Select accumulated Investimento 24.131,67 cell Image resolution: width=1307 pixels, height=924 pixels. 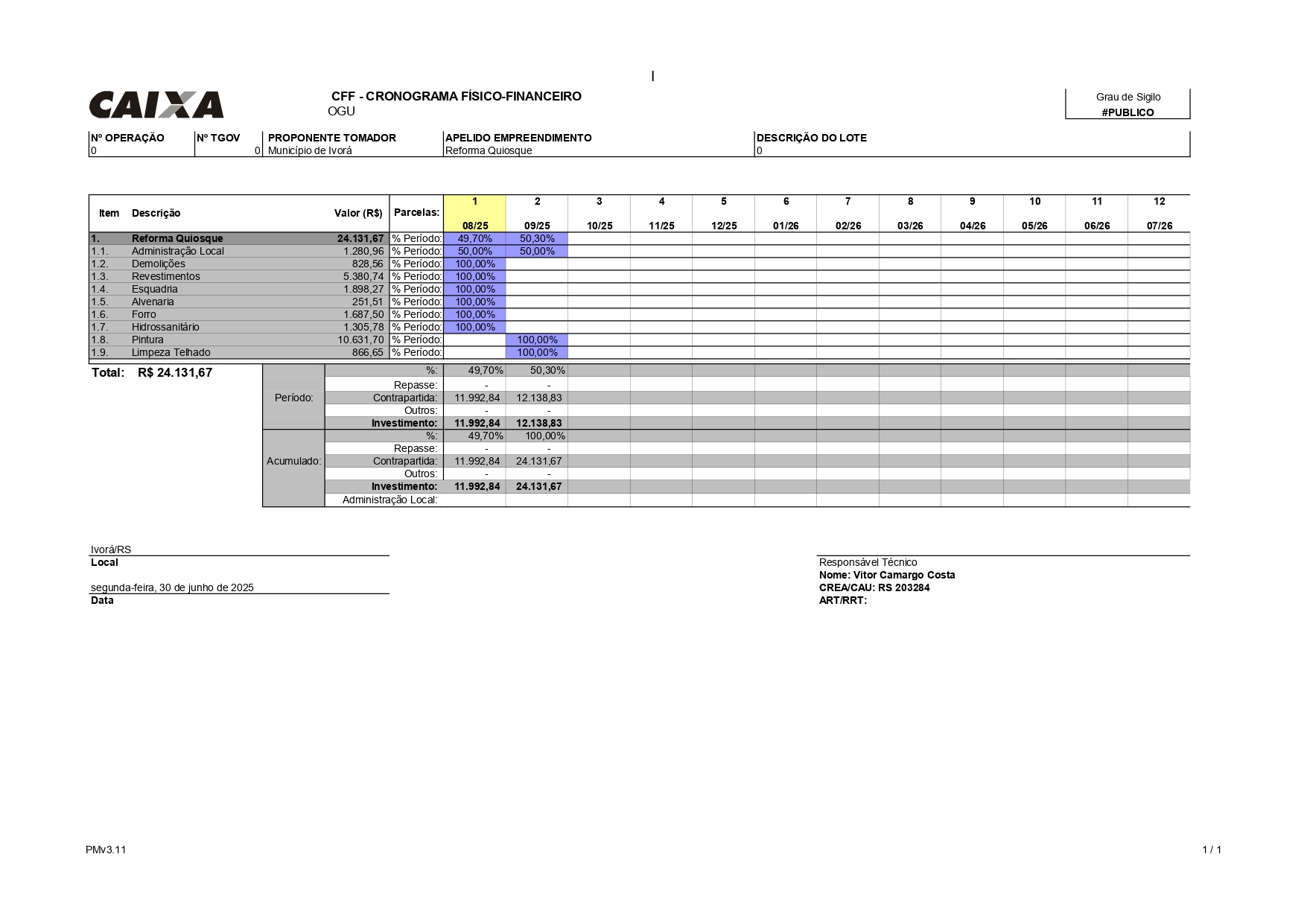pyautogui.click(x=537, y=486)
